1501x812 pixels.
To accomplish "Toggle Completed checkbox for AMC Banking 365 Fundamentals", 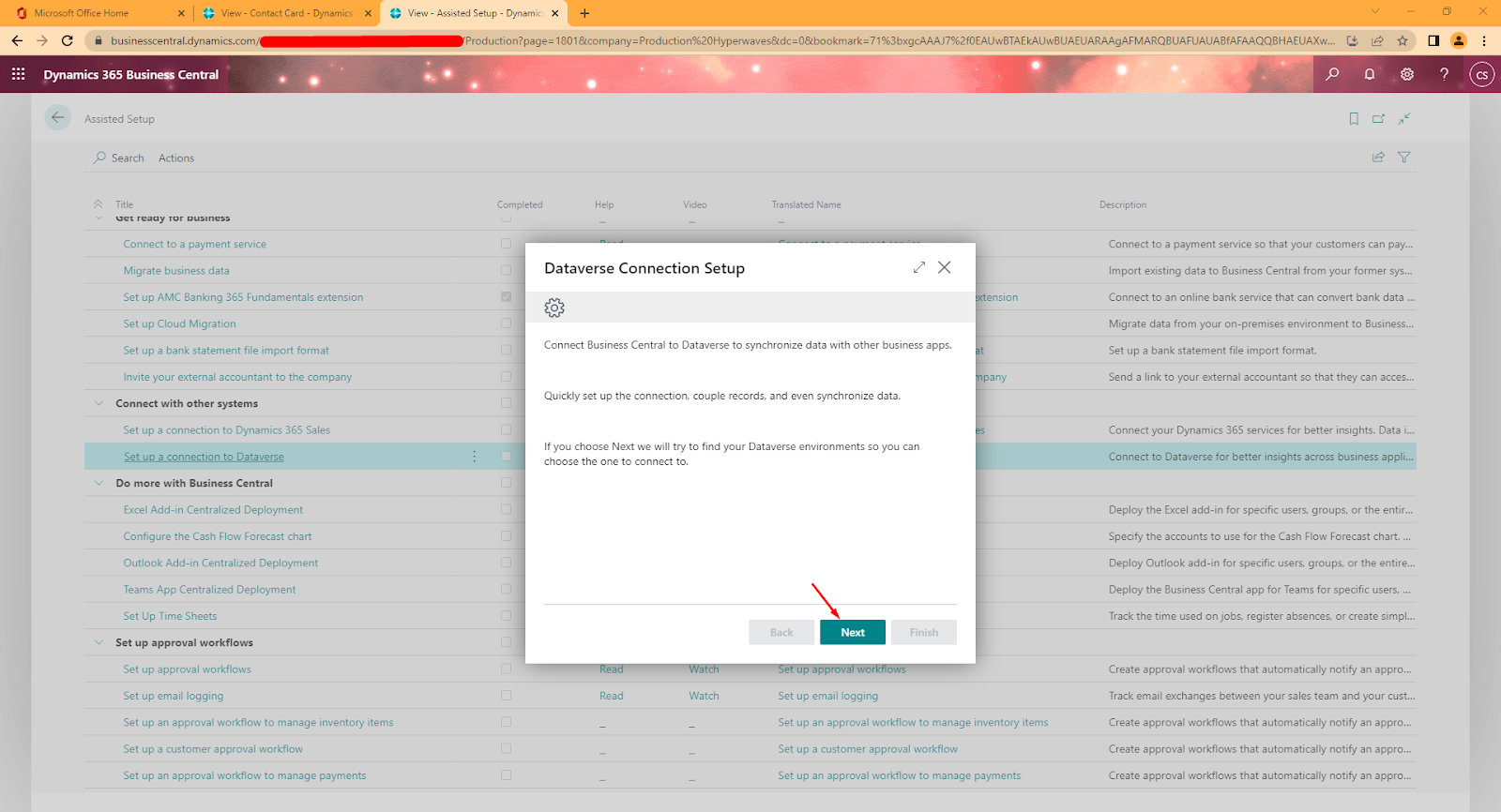I will pyautogui.click(x=507, y=296).
